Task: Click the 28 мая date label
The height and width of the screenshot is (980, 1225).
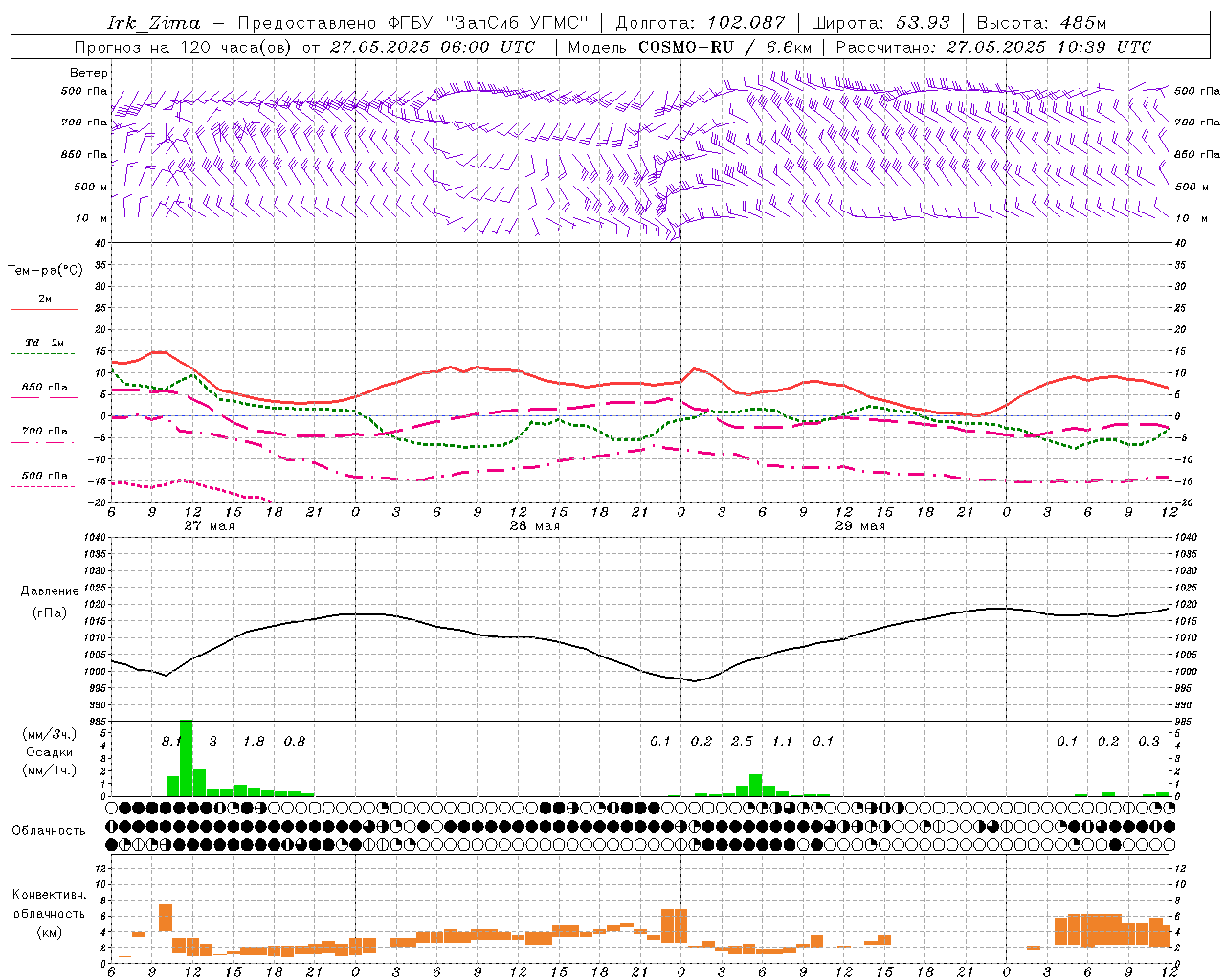Action: (535, 526)
